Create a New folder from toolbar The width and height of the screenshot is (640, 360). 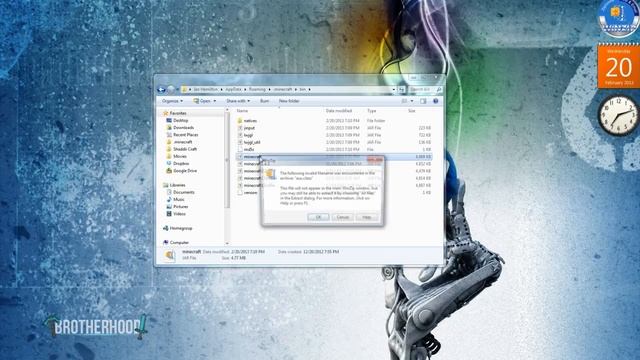pos(289,101)
